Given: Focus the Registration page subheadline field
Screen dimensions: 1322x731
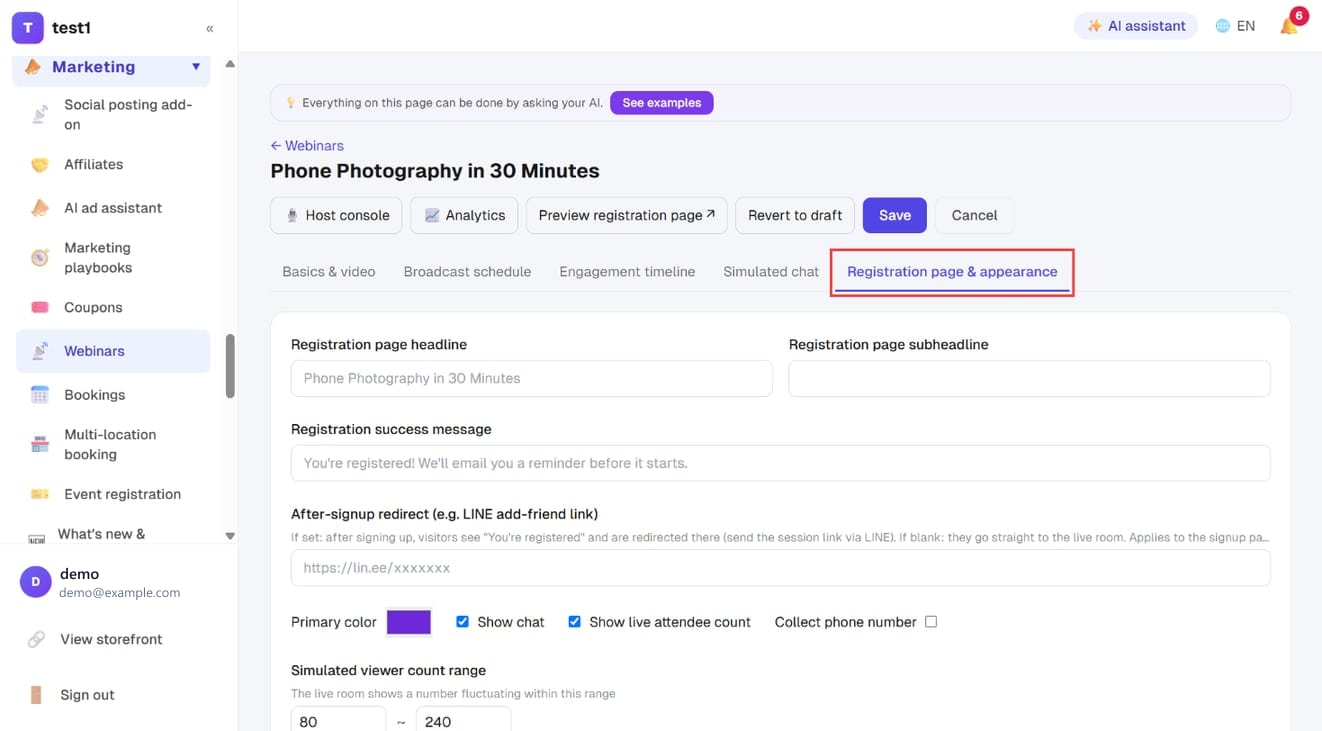Looking at the screenshot, I should click(x=1030, y=379).
